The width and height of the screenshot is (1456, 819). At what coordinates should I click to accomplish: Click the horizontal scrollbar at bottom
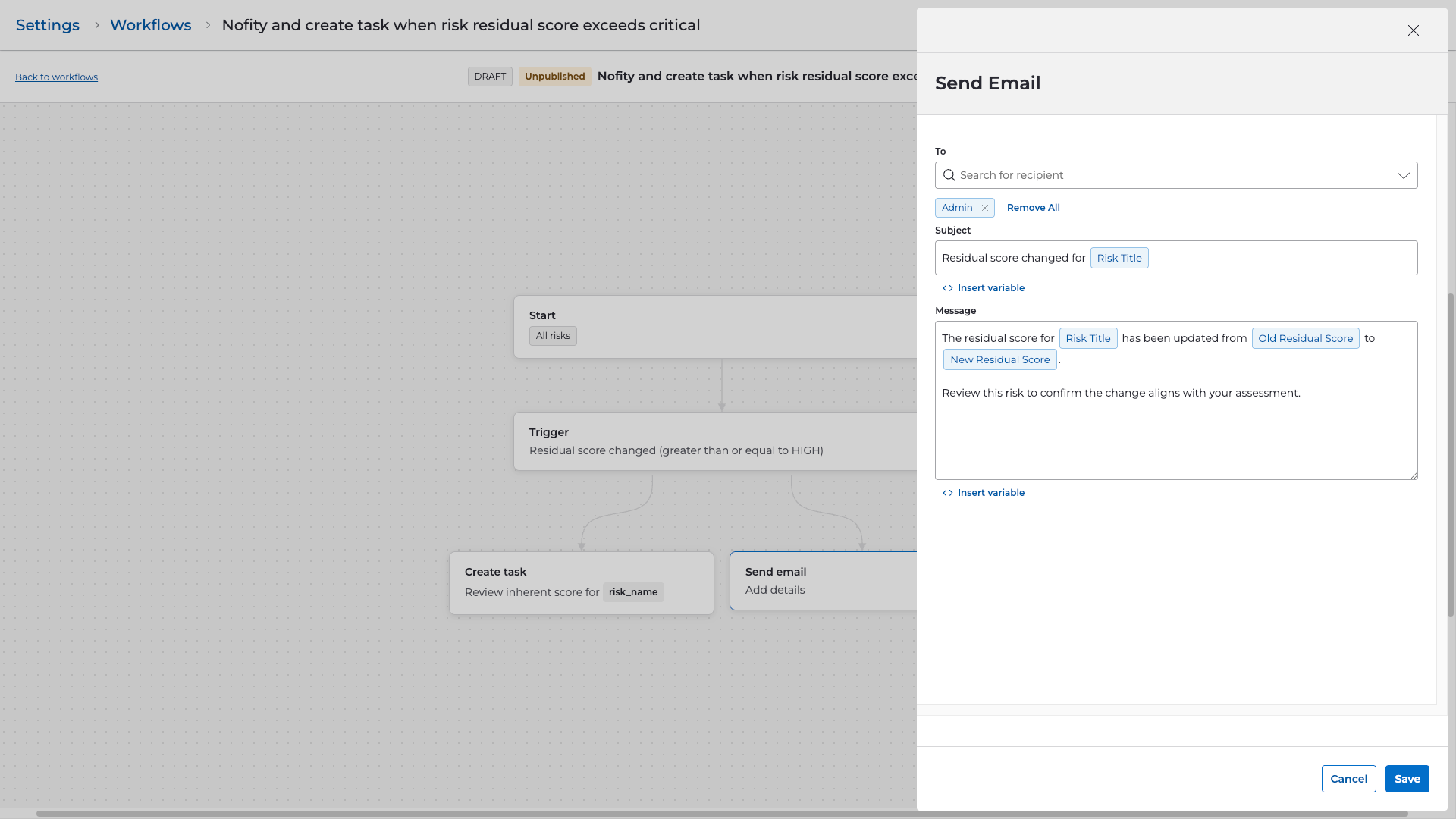tap(720, 814)
